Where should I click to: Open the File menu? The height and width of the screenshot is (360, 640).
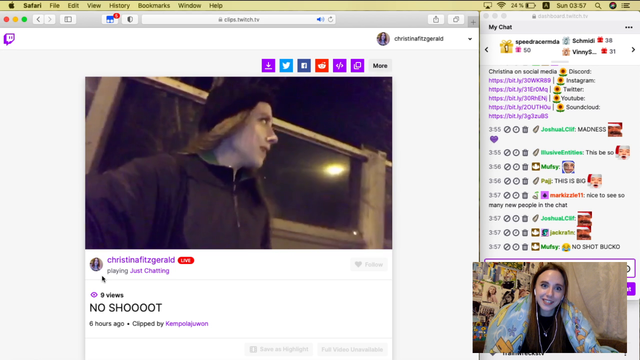click(54, 6)
